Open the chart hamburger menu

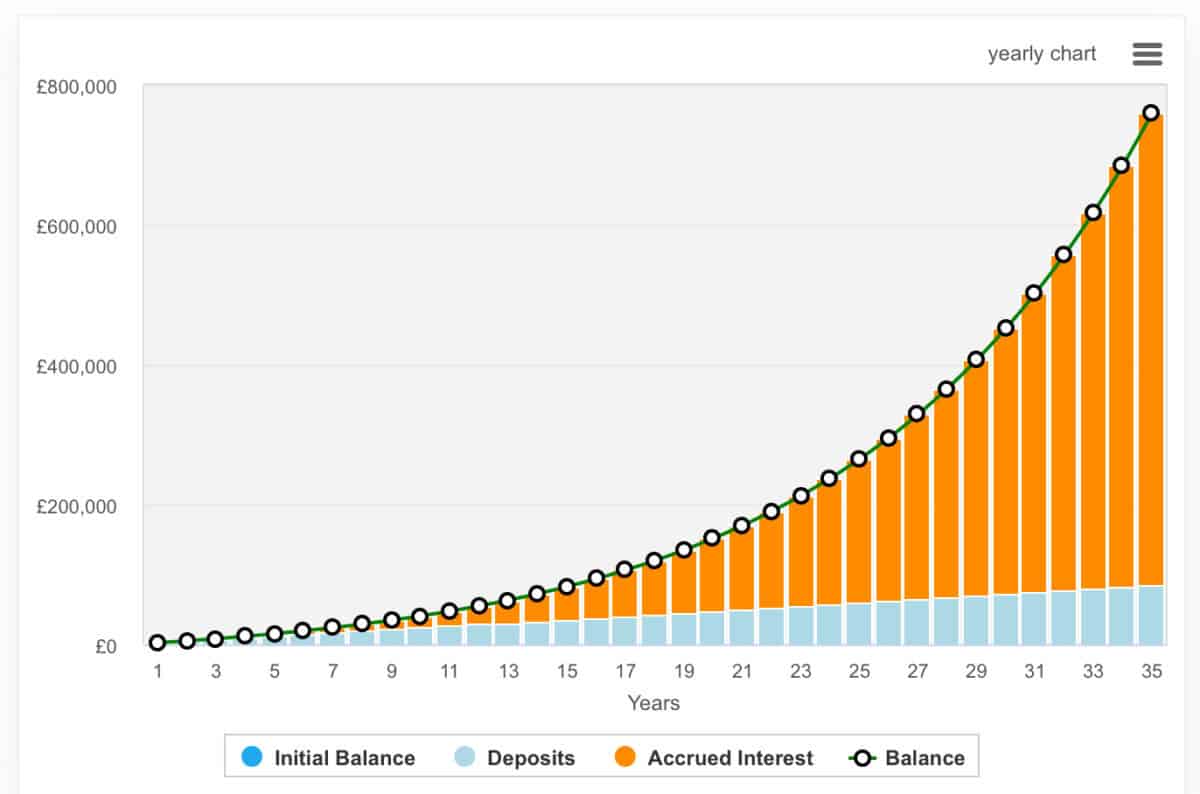(x=1147, y=54)
